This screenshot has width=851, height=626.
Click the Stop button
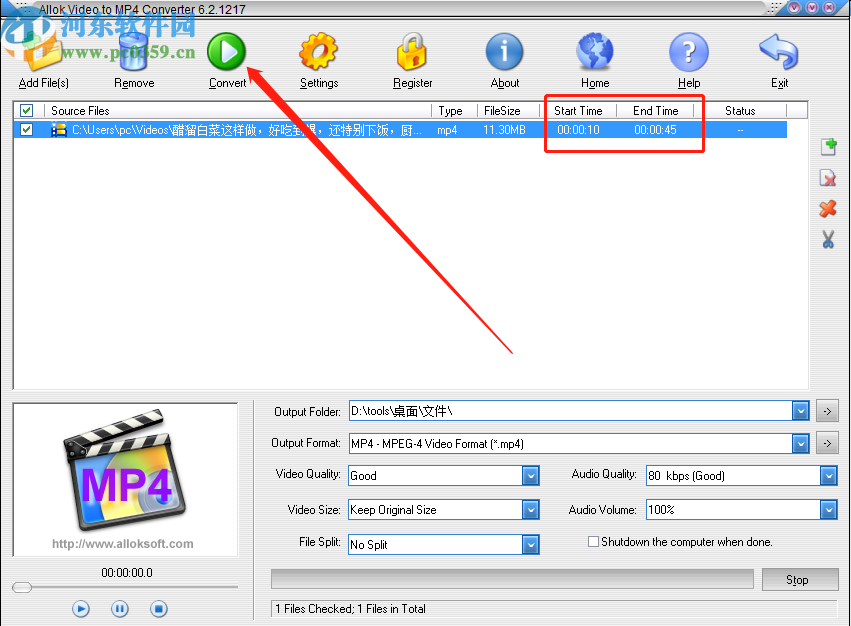[x=799, y=580]
